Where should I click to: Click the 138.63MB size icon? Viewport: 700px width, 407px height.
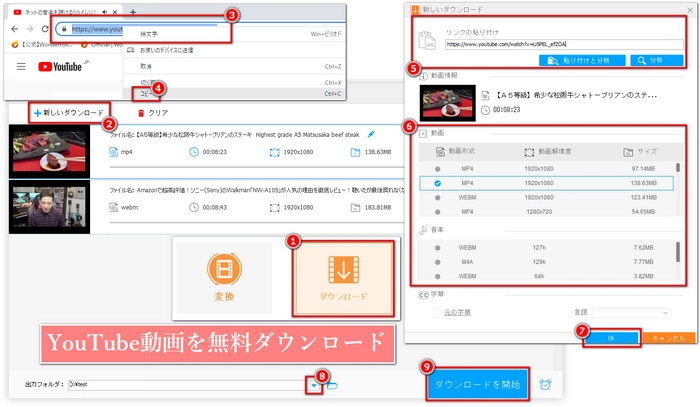[355, 152]
